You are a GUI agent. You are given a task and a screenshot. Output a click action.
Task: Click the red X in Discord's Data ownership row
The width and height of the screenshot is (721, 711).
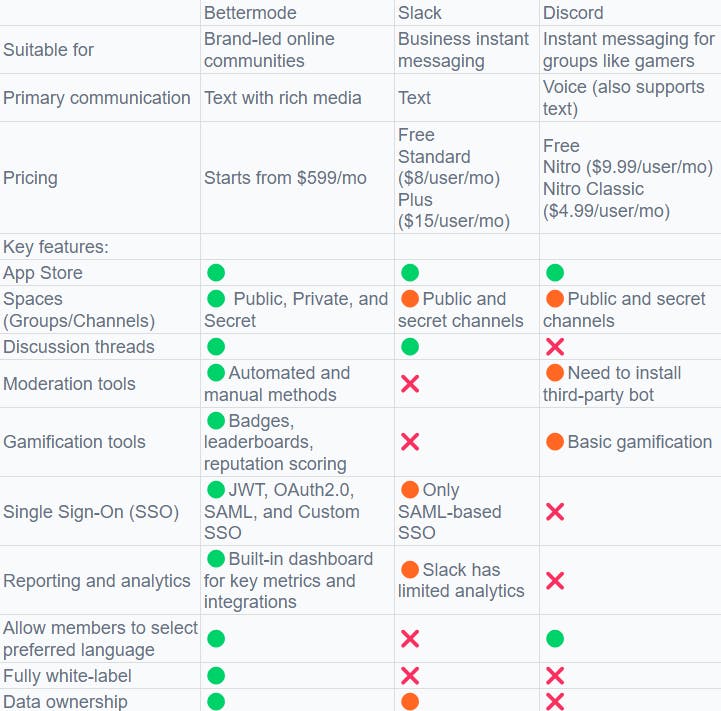[555, 701]
